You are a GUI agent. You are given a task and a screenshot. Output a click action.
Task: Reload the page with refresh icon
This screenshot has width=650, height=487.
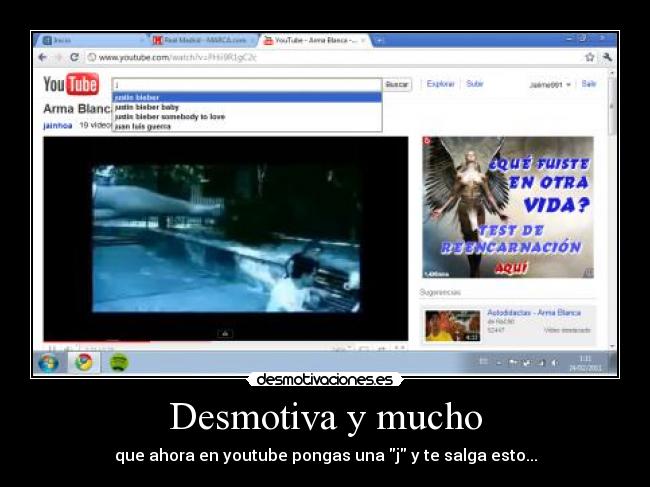tap(74, 57)
